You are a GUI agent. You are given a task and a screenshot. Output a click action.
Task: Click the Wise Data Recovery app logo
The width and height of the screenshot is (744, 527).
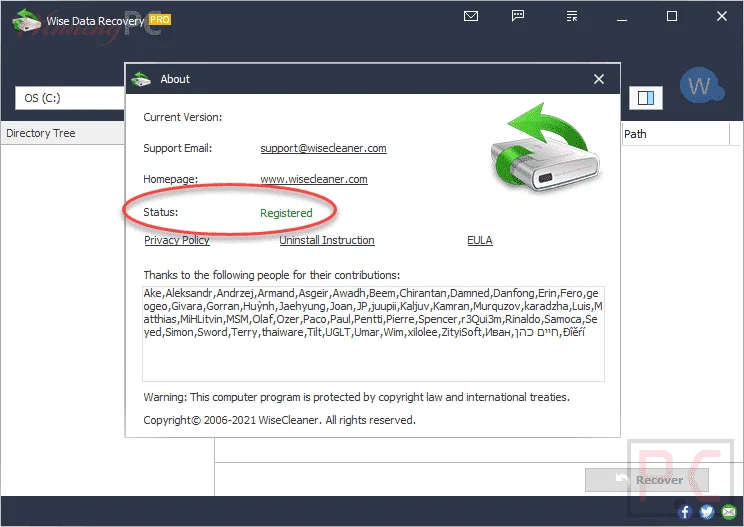click(x=26, y=21)
